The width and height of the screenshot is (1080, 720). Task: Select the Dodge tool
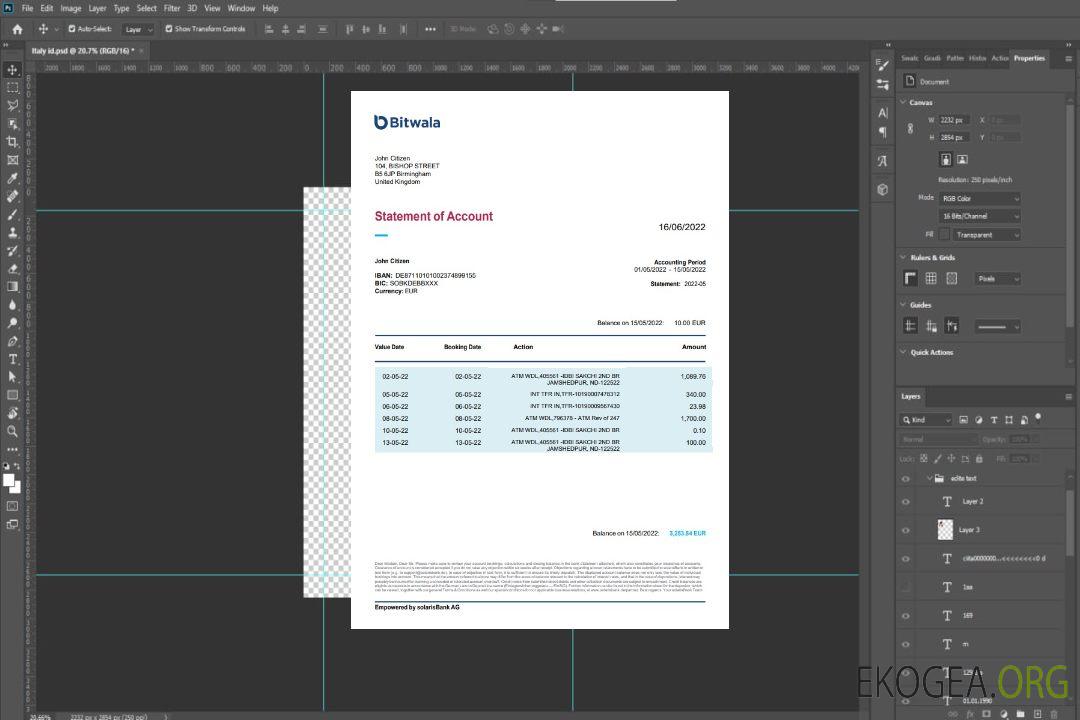pos(12,322)
